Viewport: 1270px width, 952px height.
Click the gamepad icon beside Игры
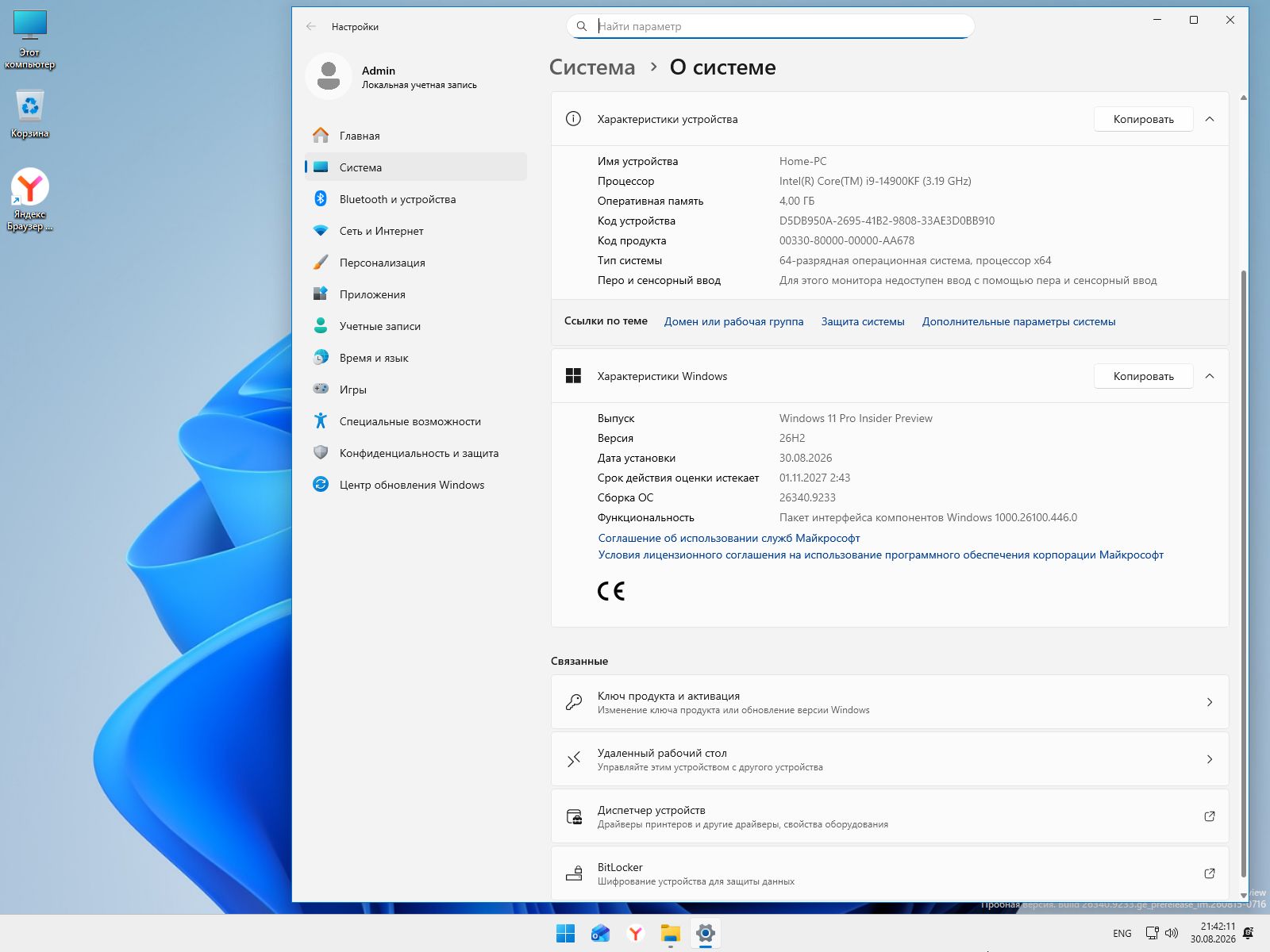(x=321, y=390)
